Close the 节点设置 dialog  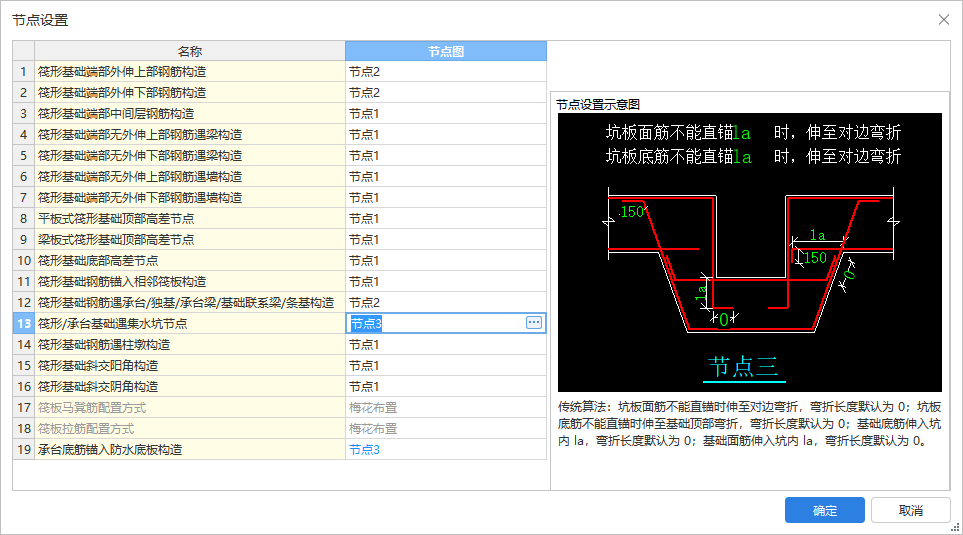pyautogui.click(x=944, y=20)
